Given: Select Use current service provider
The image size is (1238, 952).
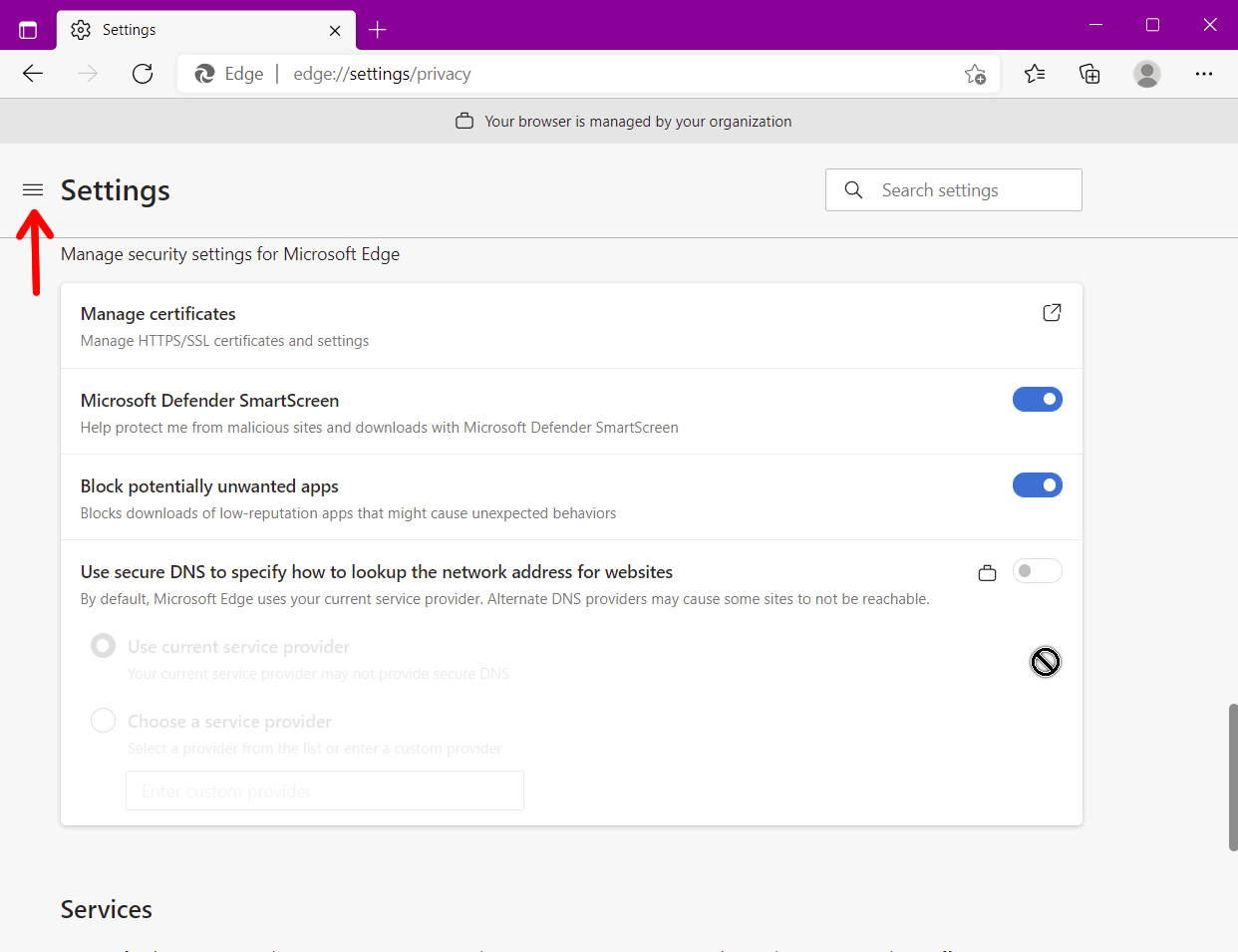Looking at the screenshot, I should (x=103, y=646).
